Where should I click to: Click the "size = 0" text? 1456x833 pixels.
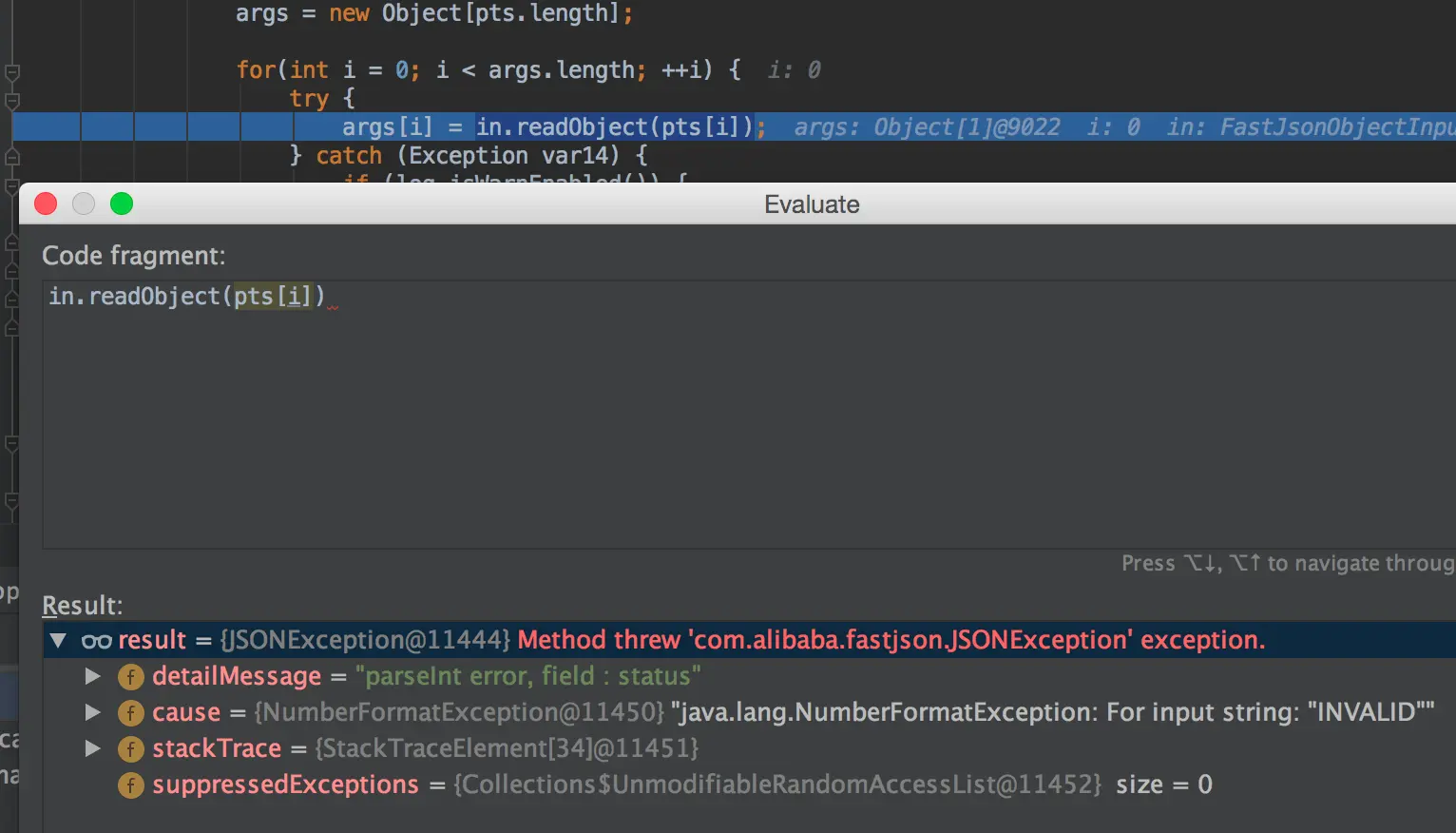pos(1164,785)
